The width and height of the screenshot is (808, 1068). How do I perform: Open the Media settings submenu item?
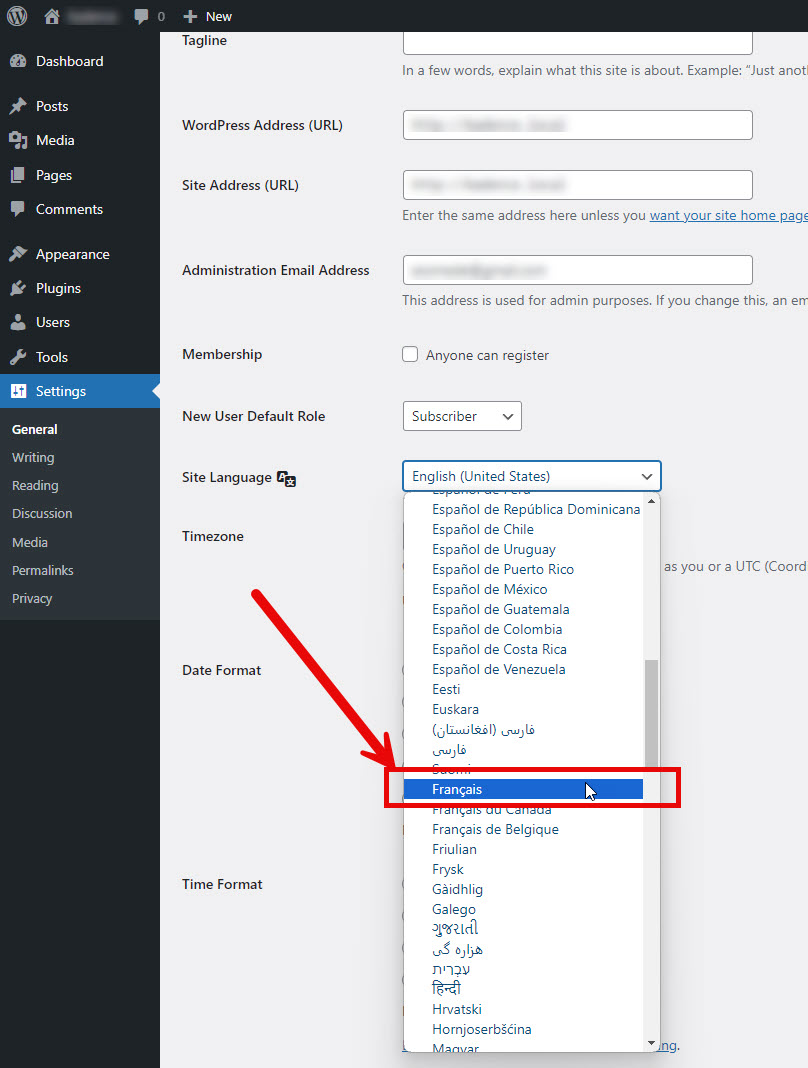[30, 543]
